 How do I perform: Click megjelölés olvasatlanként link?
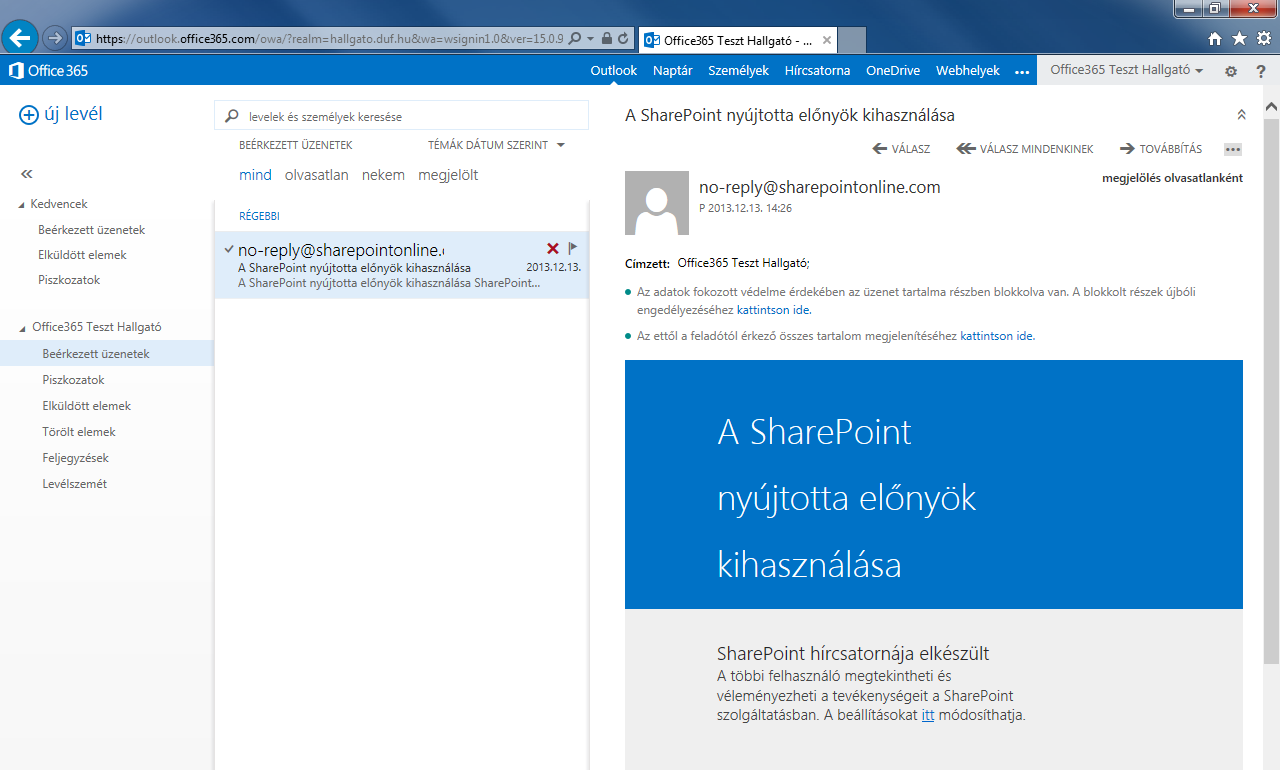click(x=1172, y=178)
